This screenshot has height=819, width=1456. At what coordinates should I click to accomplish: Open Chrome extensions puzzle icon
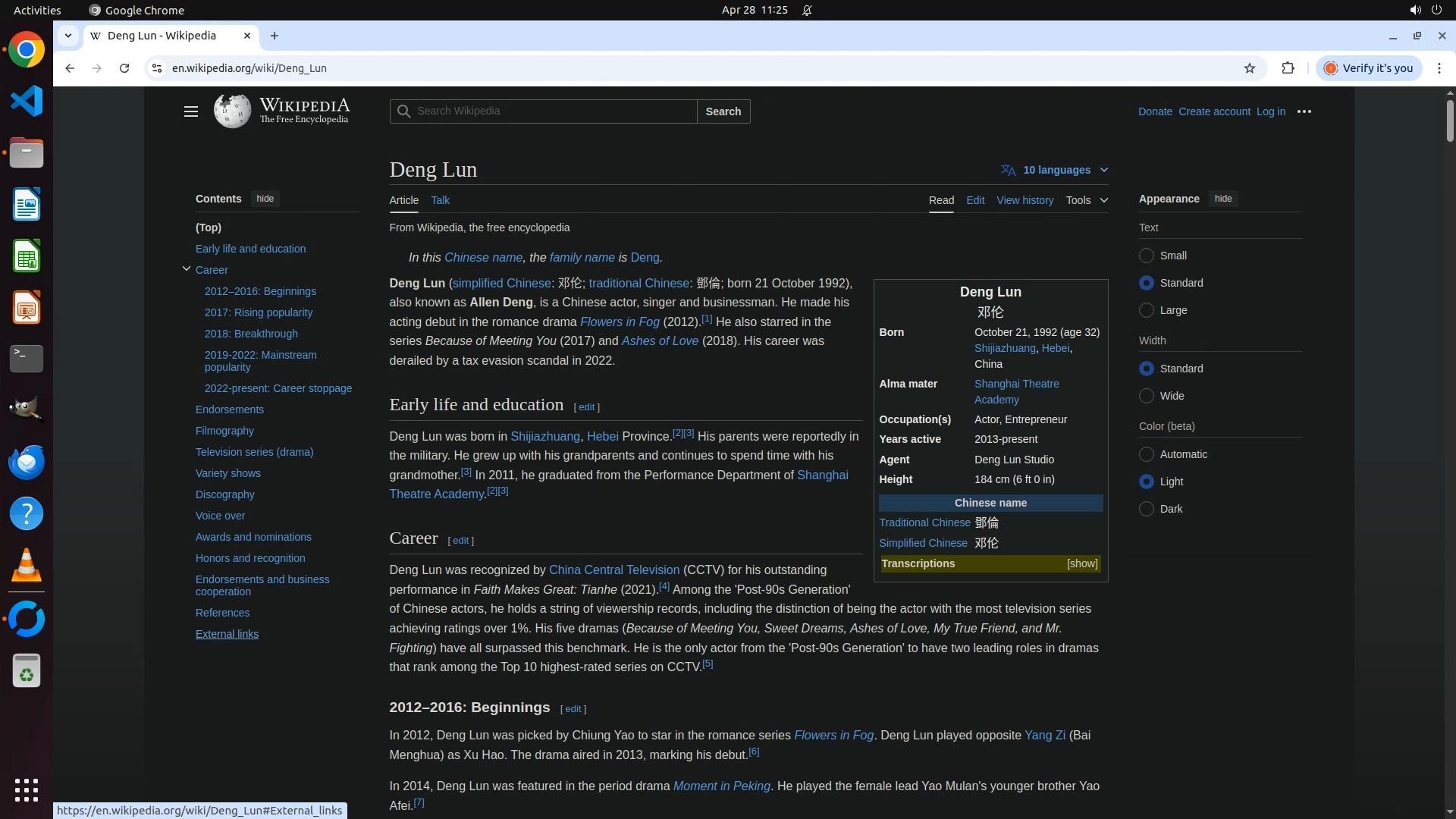(x=1288, y=68)
